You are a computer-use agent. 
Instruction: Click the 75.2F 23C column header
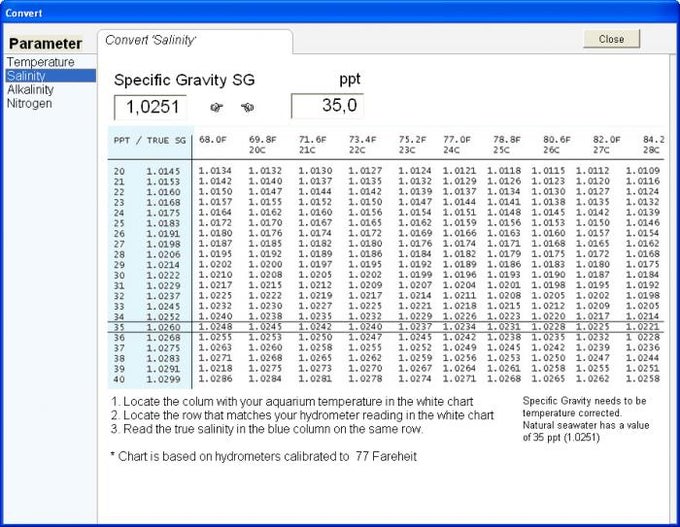click(x=412, y=145)
